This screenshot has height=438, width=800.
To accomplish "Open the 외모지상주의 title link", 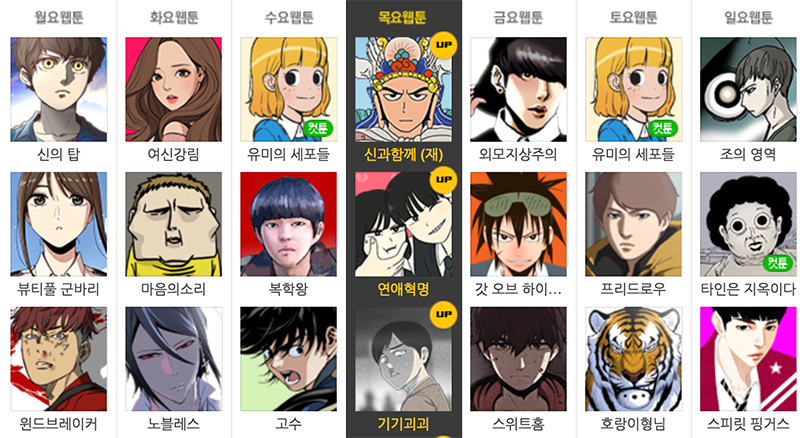I will click(518, 154).
